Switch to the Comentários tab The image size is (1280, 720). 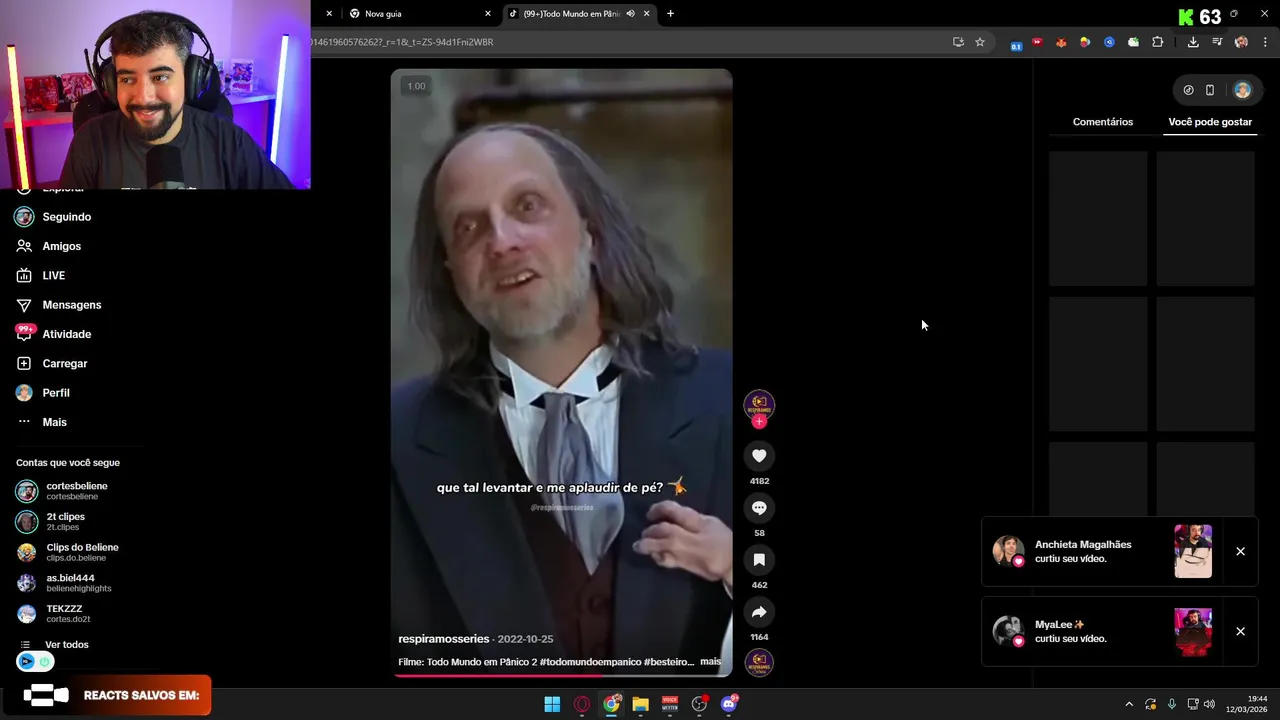click(x=1103, y=122)
